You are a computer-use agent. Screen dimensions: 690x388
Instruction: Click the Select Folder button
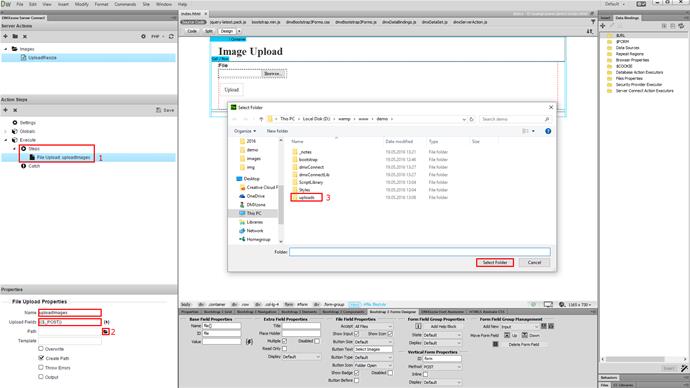tap(495, 262)
